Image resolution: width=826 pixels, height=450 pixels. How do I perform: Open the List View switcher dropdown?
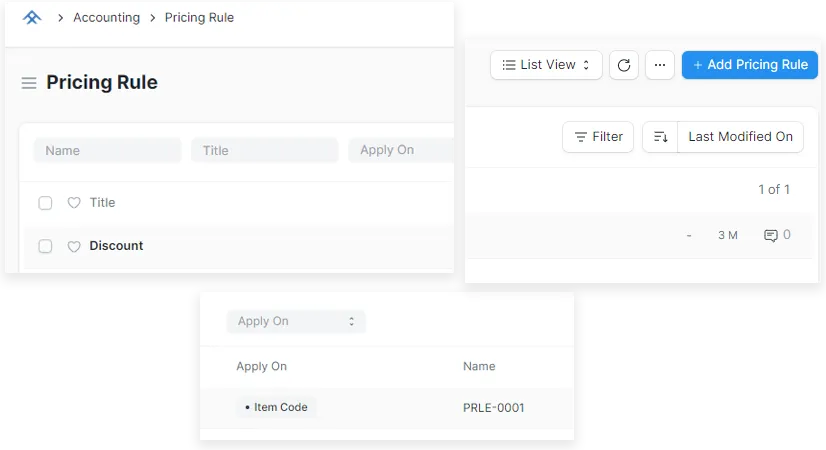(546, 65)
